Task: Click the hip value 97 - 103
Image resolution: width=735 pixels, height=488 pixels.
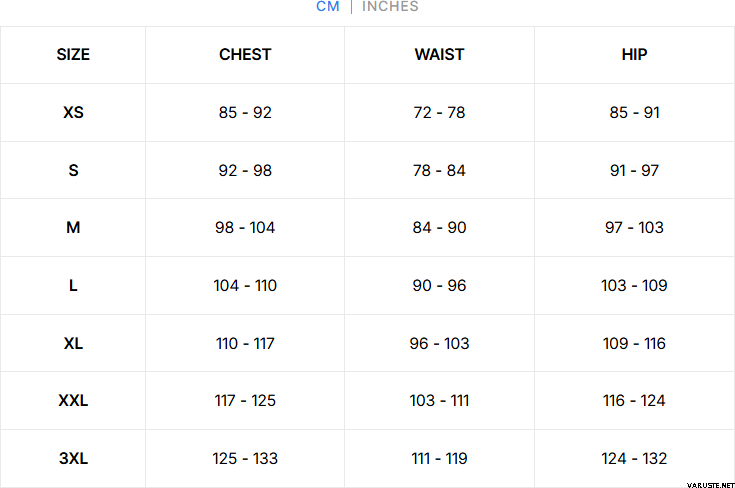Action: click(634, 228)
